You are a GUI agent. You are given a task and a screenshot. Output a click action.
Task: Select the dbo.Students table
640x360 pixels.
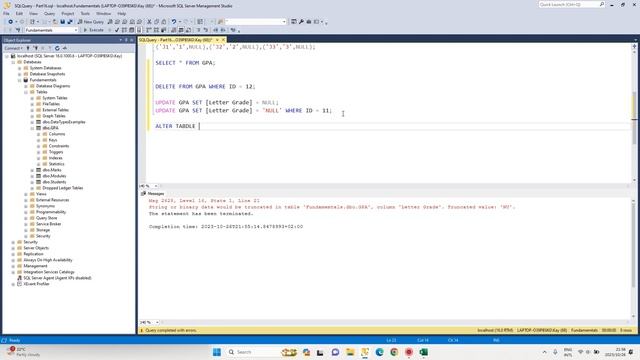(54, 182)
